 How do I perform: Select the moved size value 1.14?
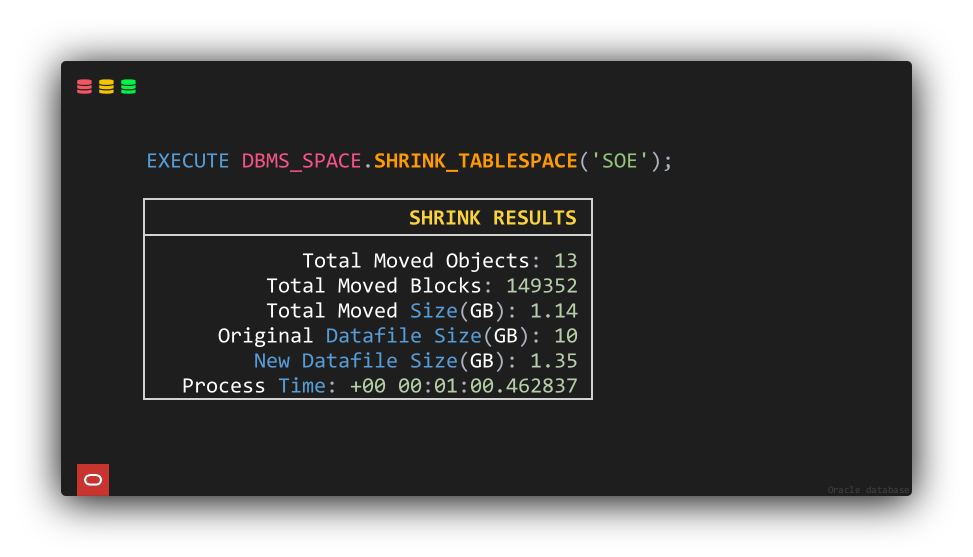pos(554,311)
